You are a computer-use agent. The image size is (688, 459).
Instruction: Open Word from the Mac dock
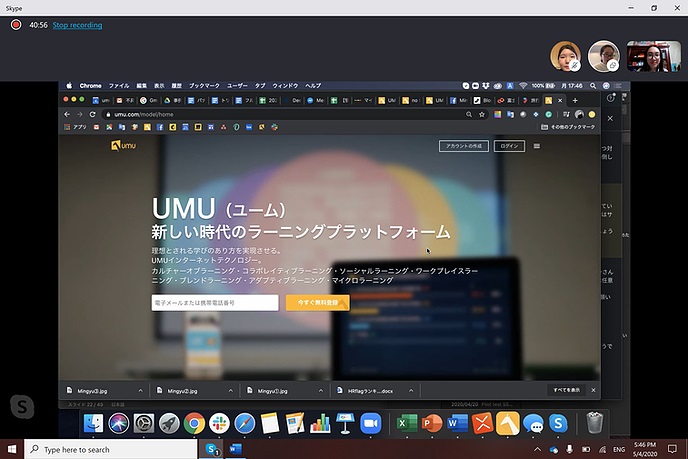(x=457, y=423)
